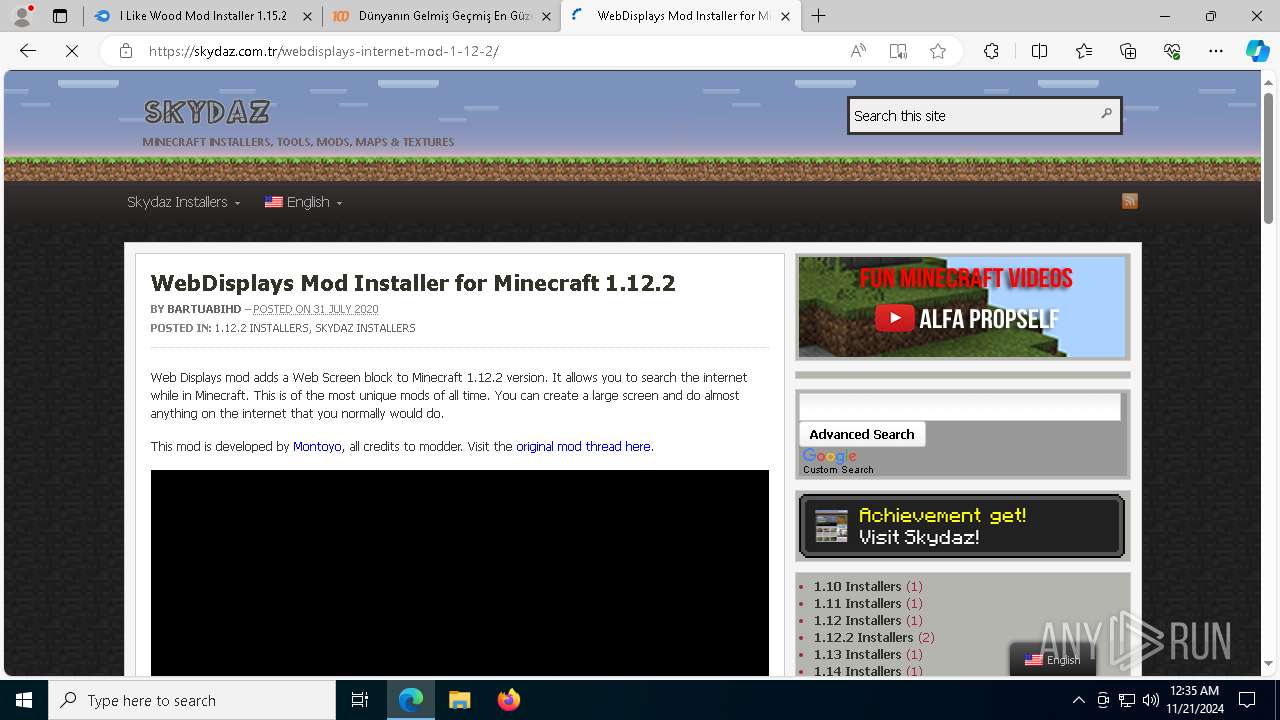This screenshot has width=1280, height=720.
Task: Open the tab actions menu icon
Action: click(x=60, y=16)
